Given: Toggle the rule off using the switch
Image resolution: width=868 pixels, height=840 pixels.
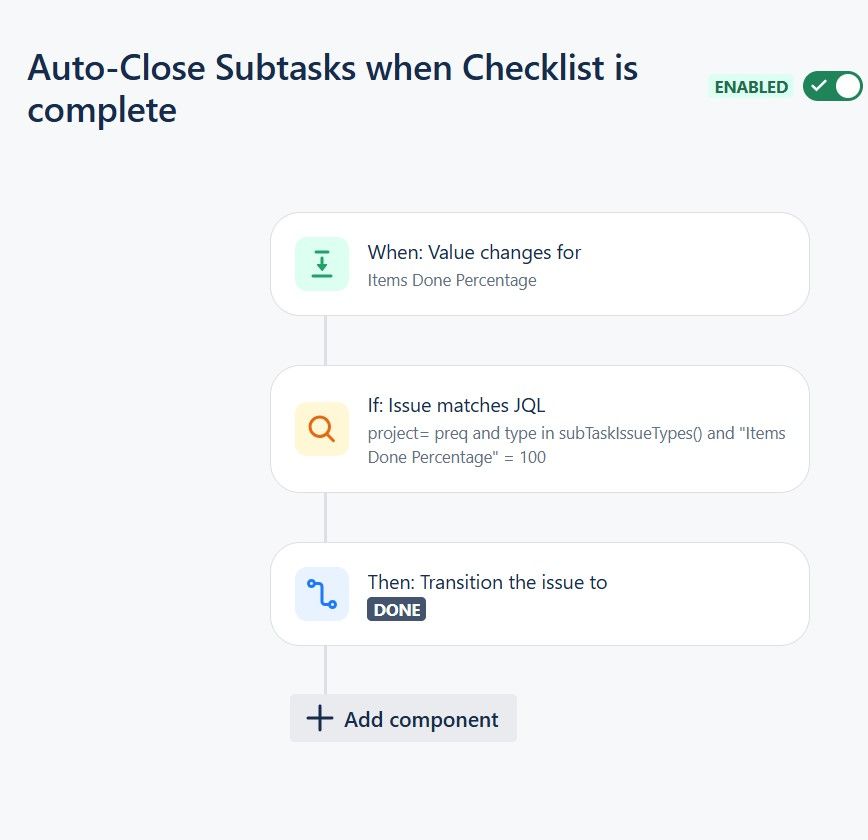Looking at the screenshot, I should pos(832,86).
